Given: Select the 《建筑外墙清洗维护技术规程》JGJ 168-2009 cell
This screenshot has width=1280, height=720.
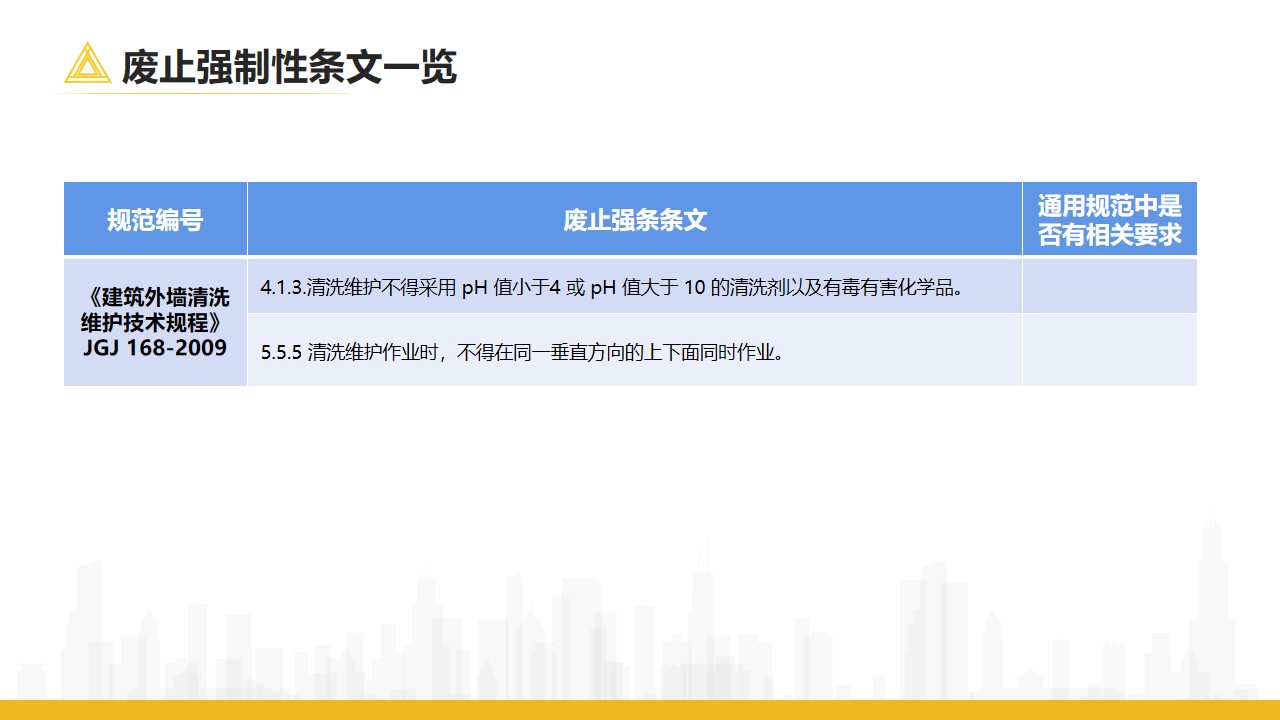Looking at the screenshot, I should point(155,322).
